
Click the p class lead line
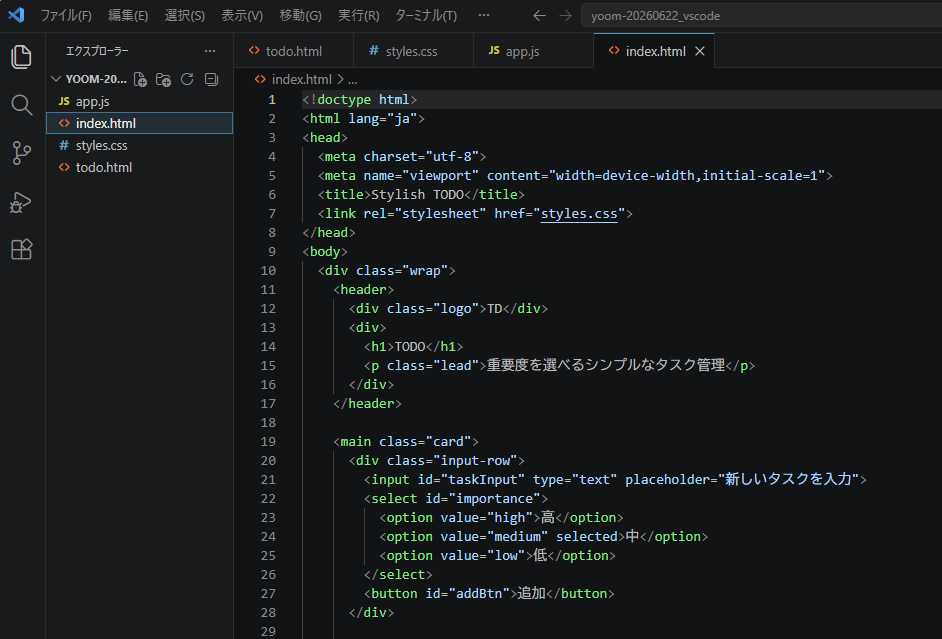click(559, 366)
